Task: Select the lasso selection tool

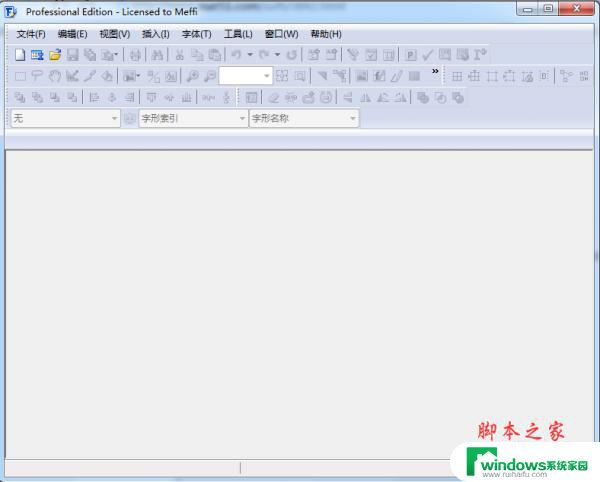Action: pyautogui.click(x=37, y=76)
